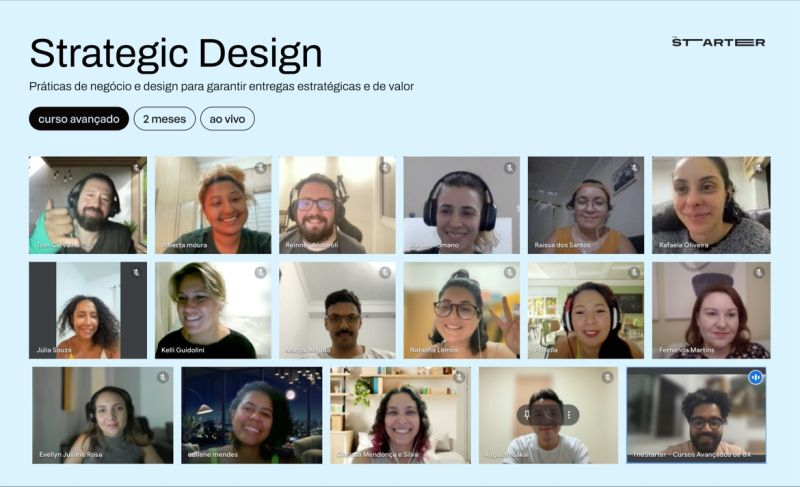
Task: Click the muted mic icon on Raissa dos Santos's tile
Action: (x=634, y=167)
